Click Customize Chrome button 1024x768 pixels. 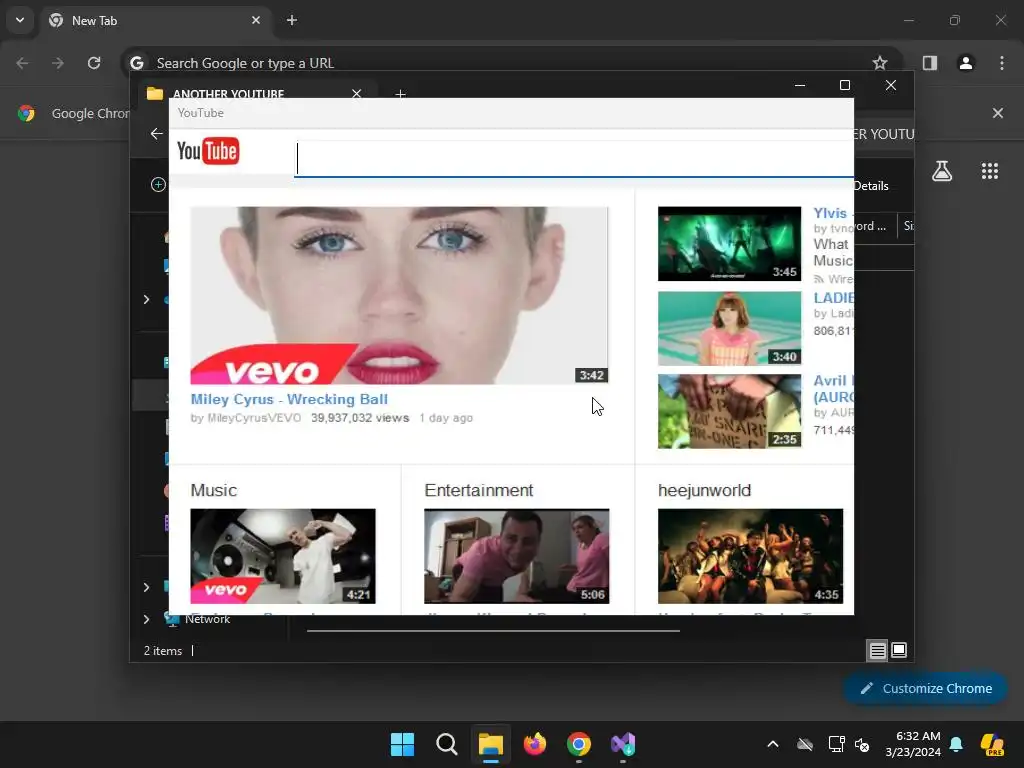925,688
